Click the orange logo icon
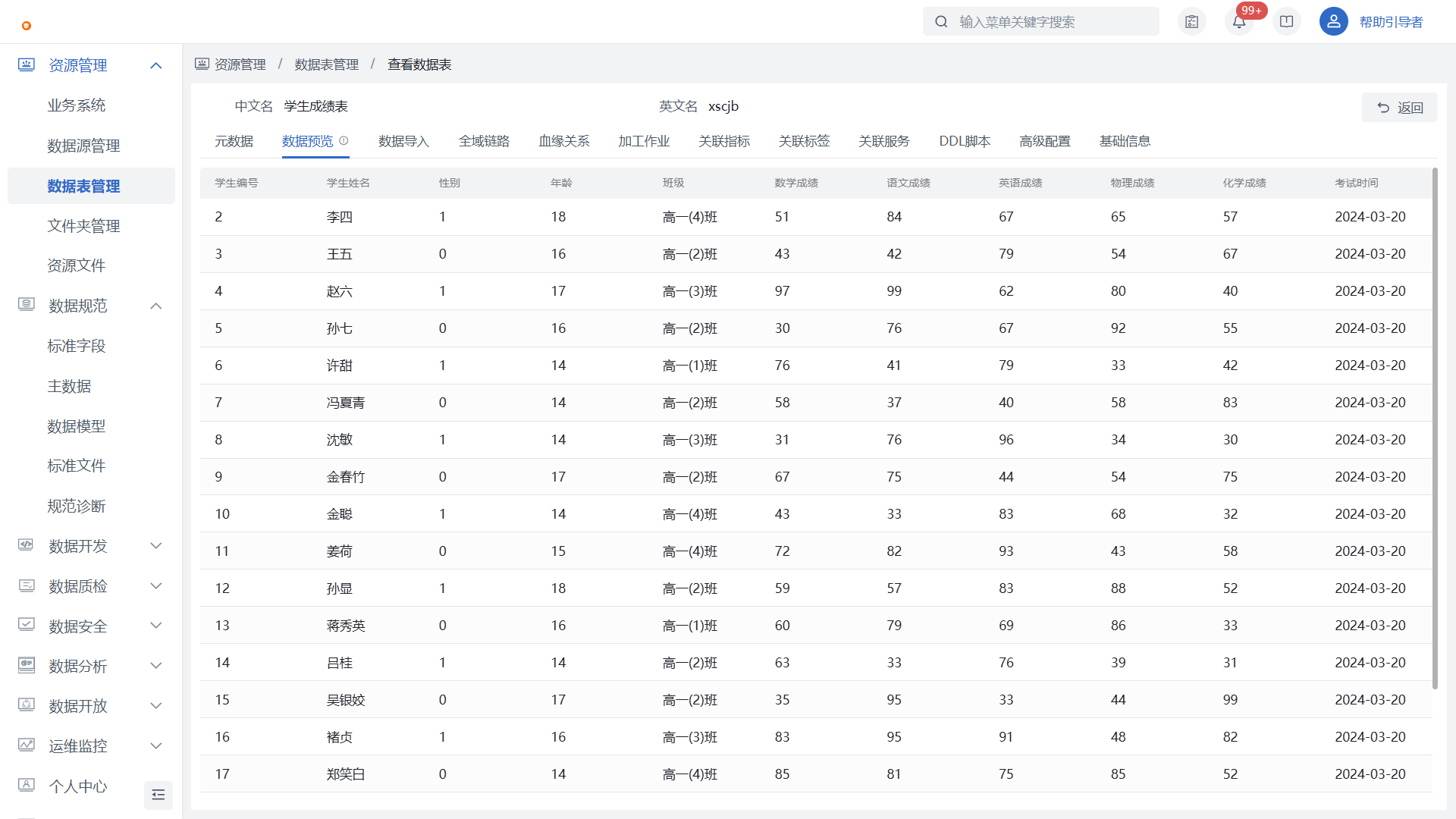 click(27, 26)
